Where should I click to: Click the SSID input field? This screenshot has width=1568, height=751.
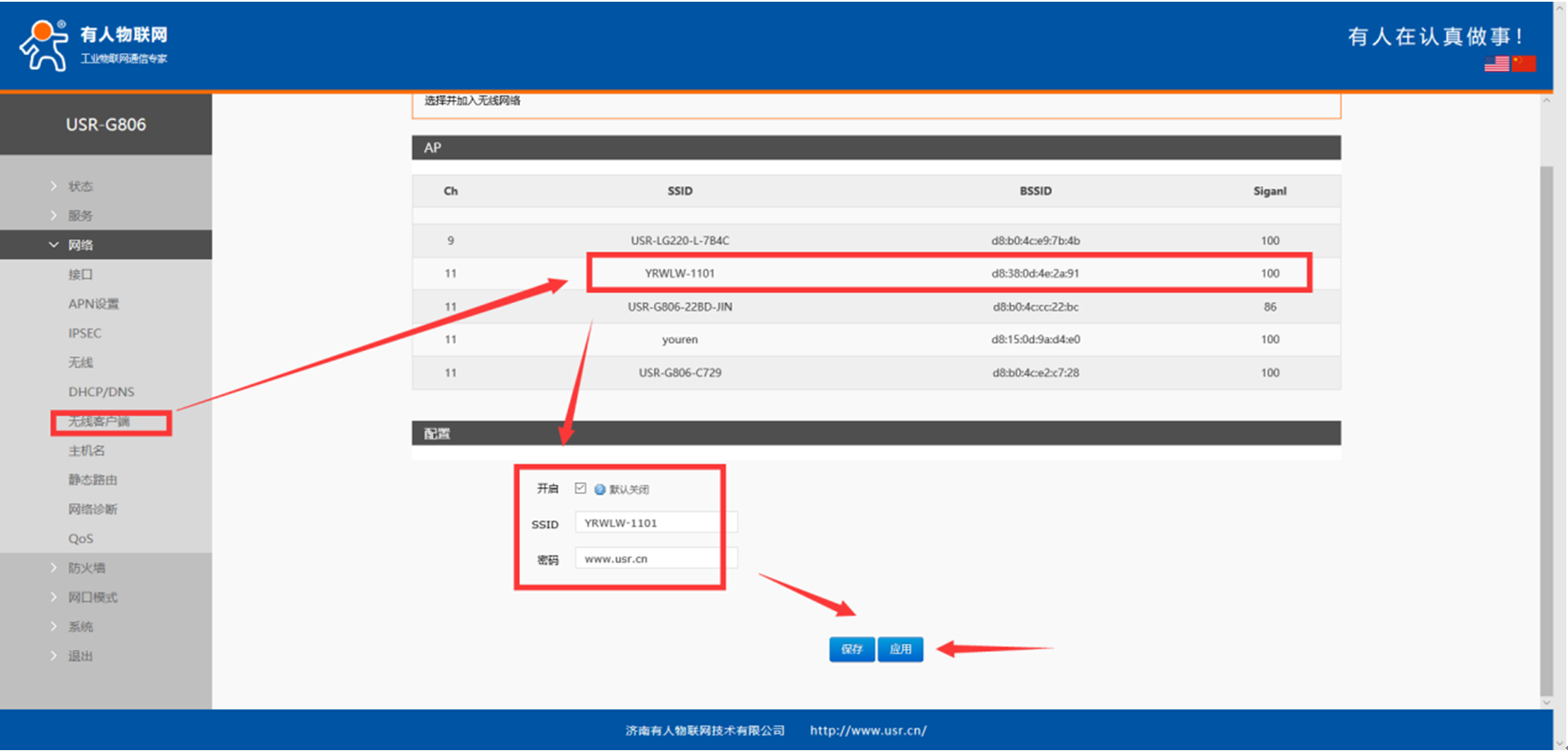tap(655, 522)
